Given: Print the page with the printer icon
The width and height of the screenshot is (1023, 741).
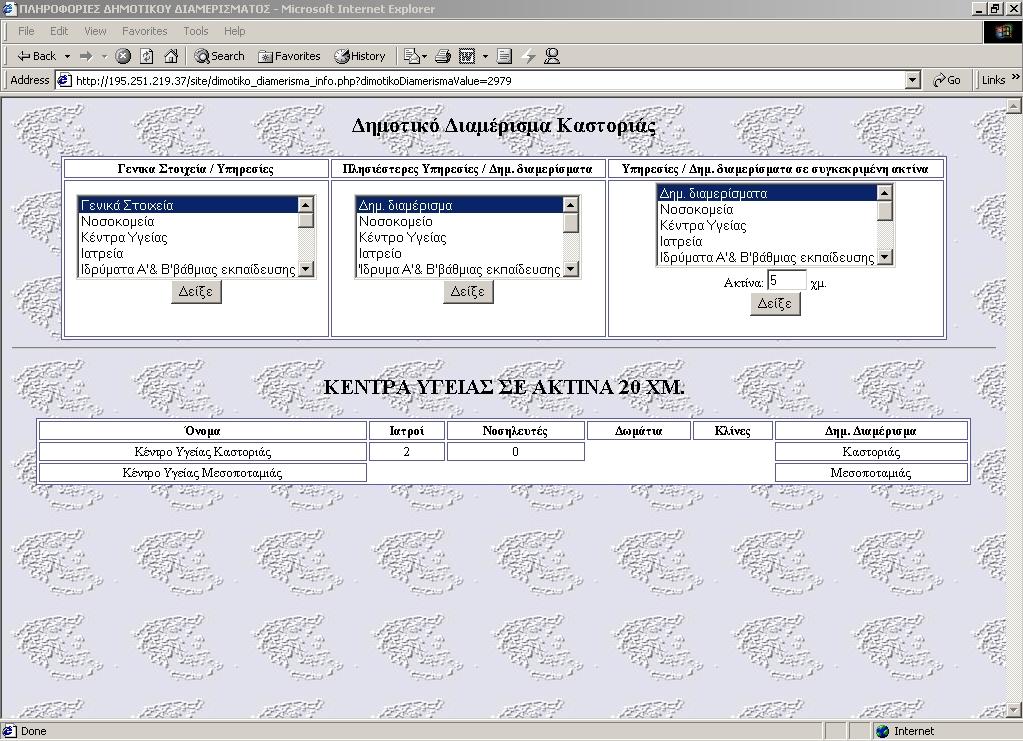Looking at the screenshot, I should (x=443, y=56).
